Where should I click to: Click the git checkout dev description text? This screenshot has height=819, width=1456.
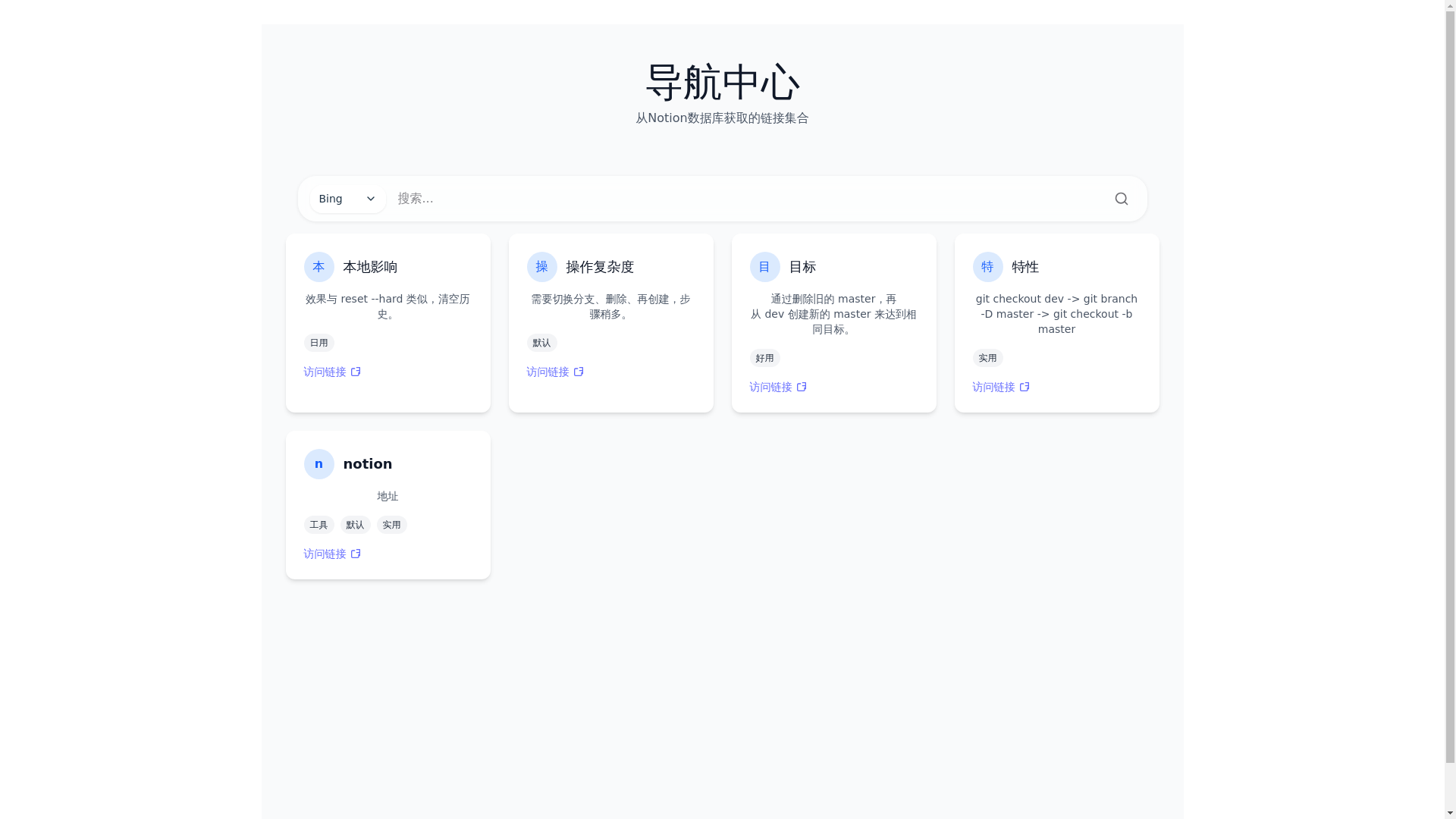pos(1056,314)
